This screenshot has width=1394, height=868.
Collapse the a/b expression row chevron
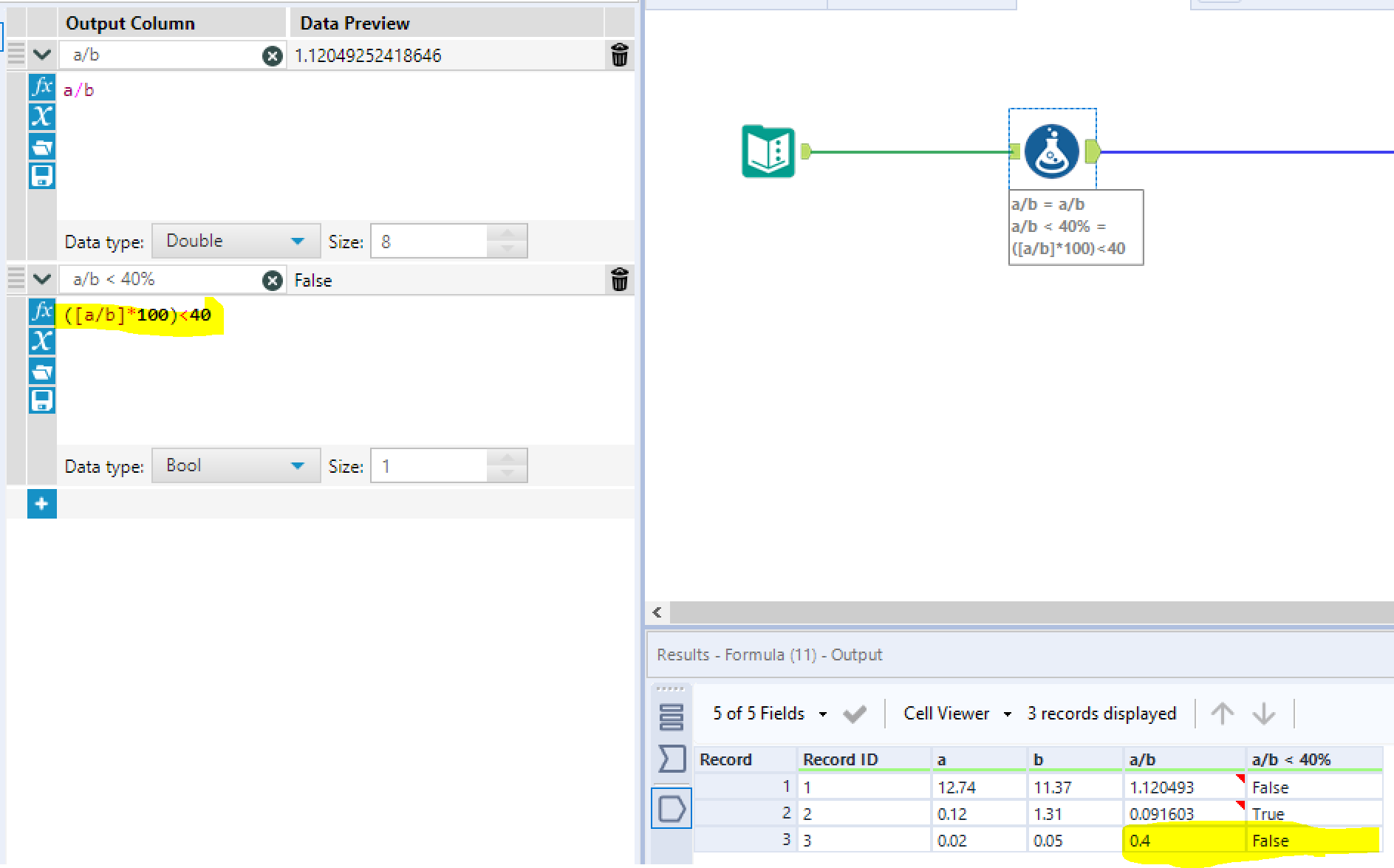tap(41, 54)
